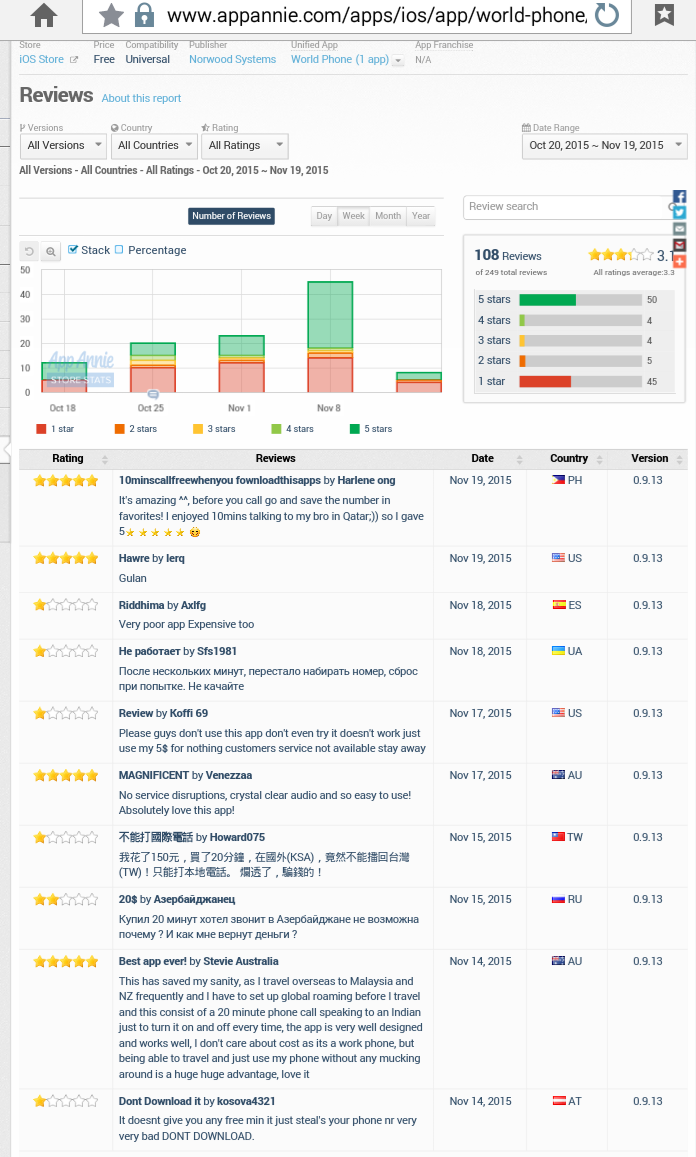
Task: Open the Norwood Systems publisher link
Action: point(232,60)
